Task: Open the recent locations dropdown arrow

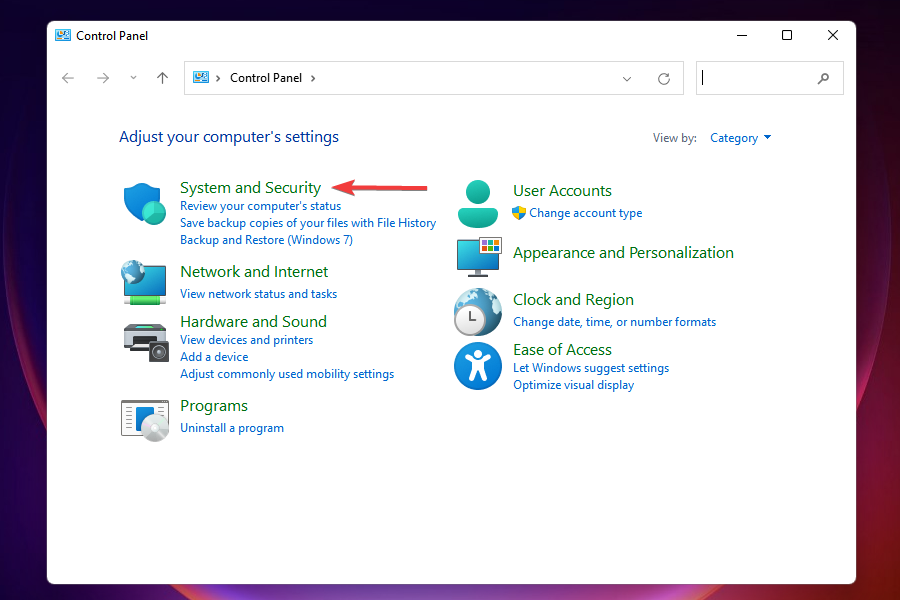Action: pyautogui.click(x=133, y=78)
